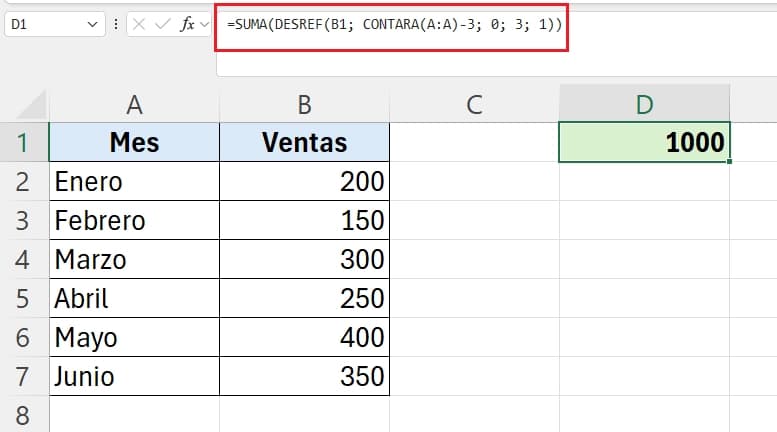Click the sales value 400
The height and width of the screenshot is (432, 777).
pos(304,337)
